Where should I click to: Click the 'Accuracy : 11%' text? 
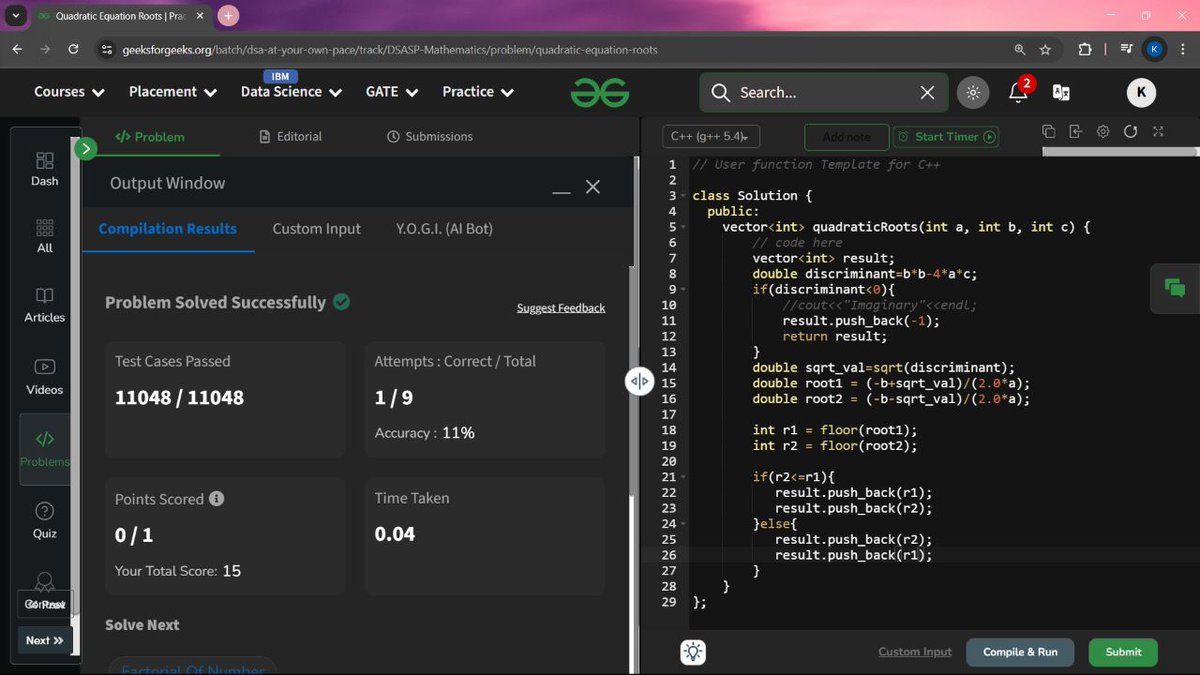click(424, 433)
